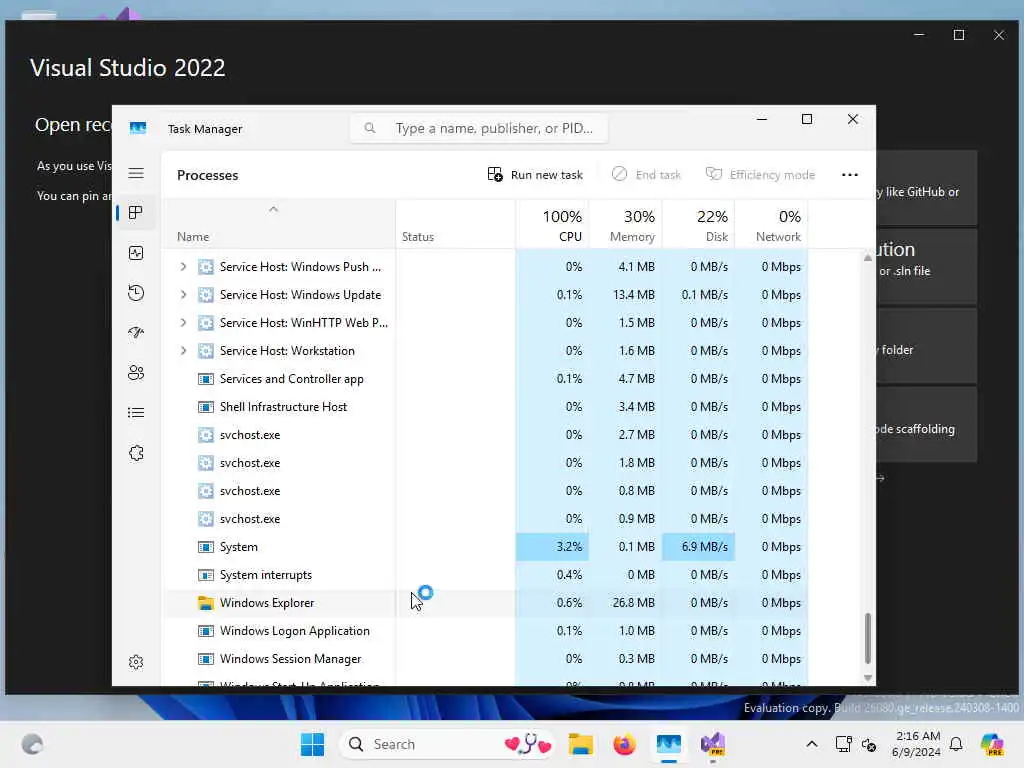Select the Windows Explorer process row
The height and width of the screenshot is (768, 1024).
485,603
